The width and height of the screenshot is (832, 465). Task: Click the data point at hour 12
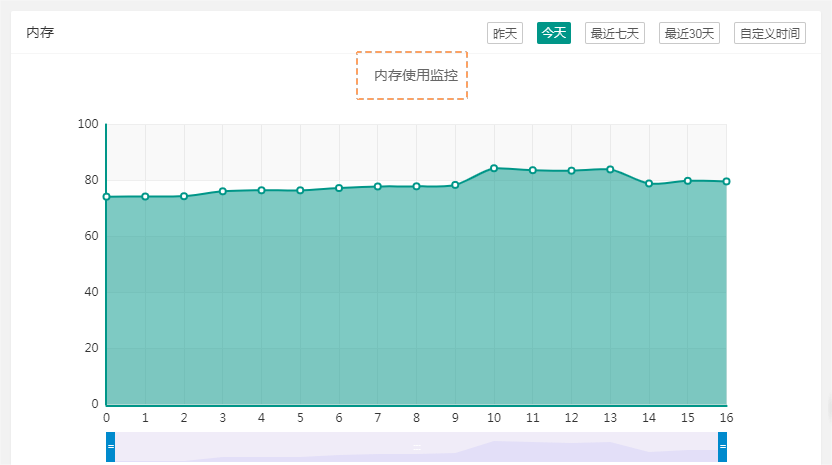(571, 171)
